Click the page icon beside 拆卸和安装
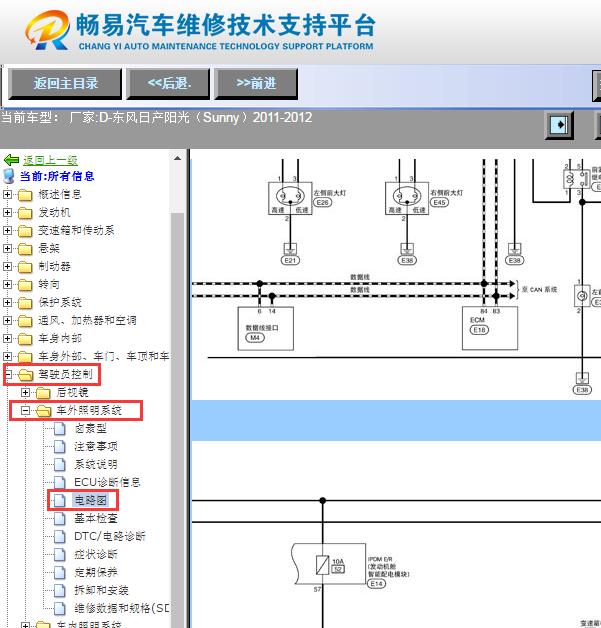This screenshot has width=601, height=628. 60,590
